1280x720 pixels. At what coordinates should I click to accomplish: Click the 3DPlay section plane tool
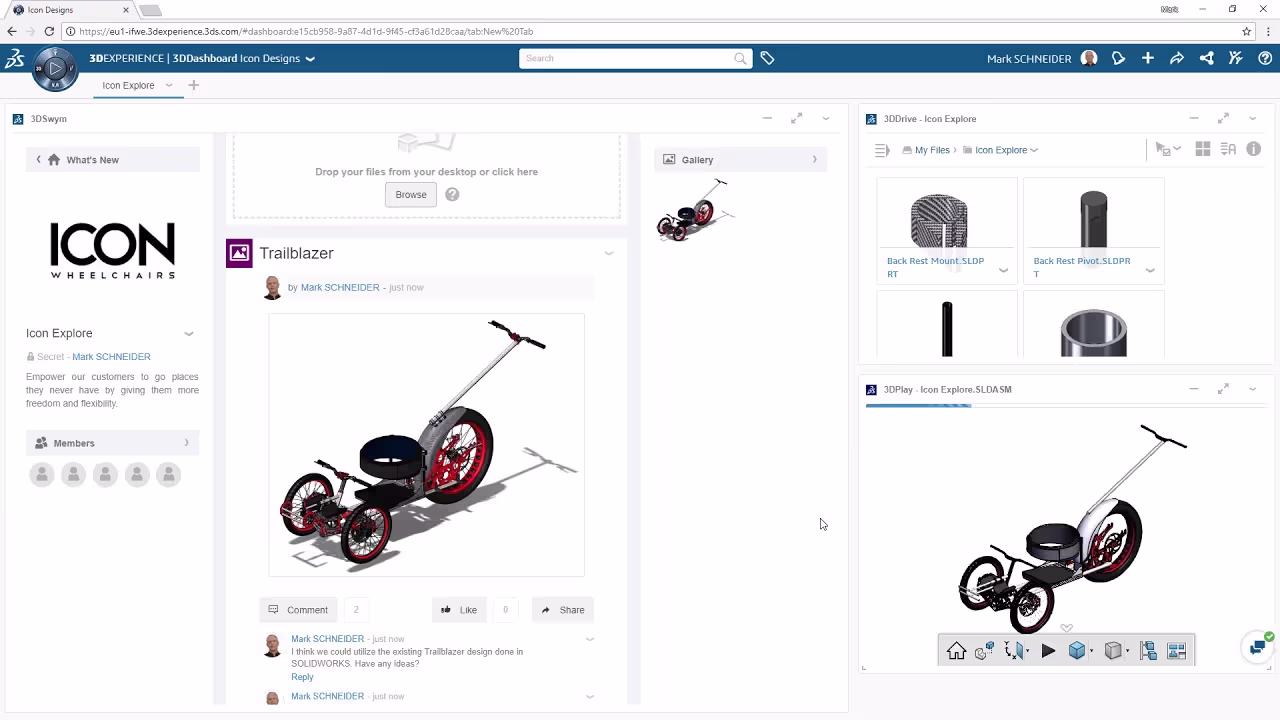pos(1016,651)
